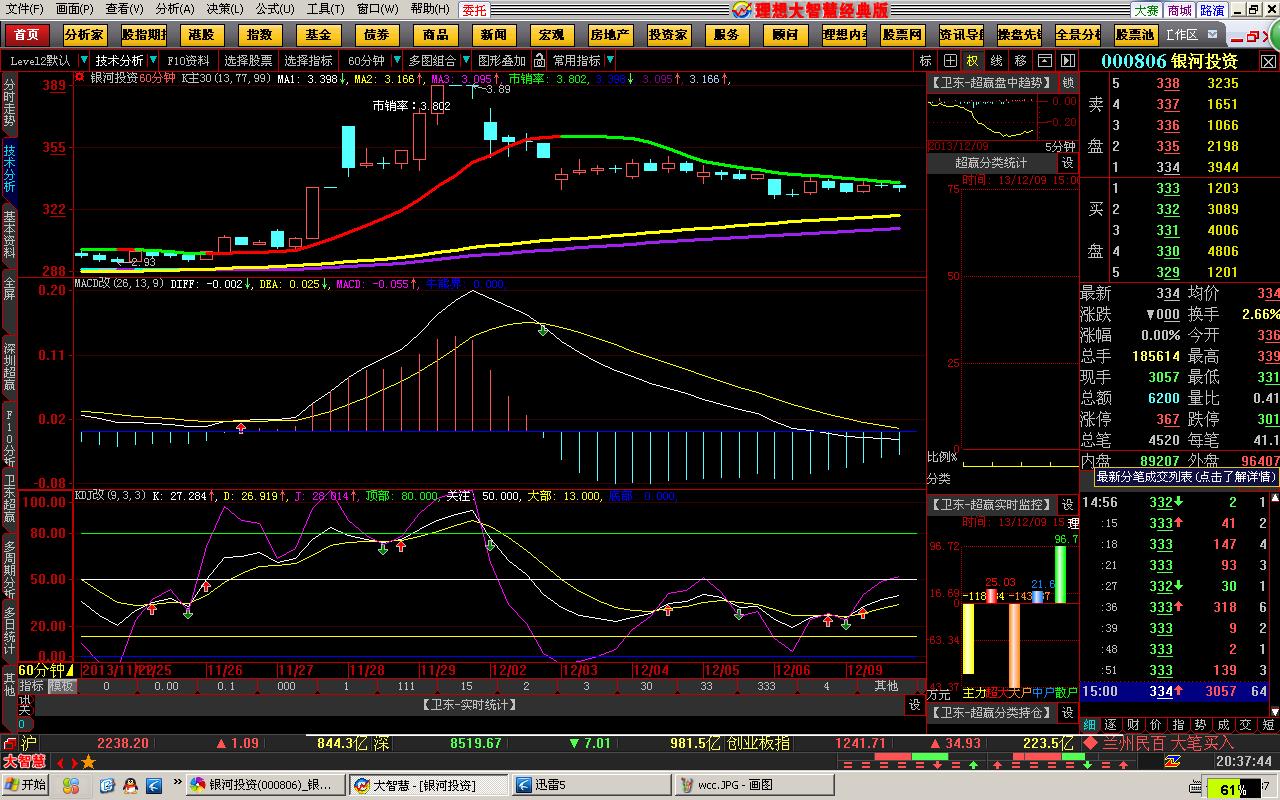
Task: Click the 路演 link at top right
Action: tap(1212, 10)
